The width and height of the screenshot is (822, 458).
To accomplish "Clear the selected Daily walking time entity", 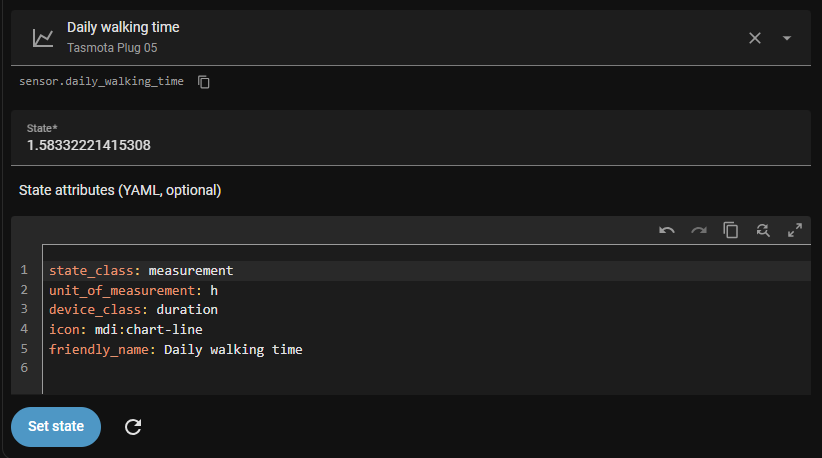I will [x=755, y=38].
